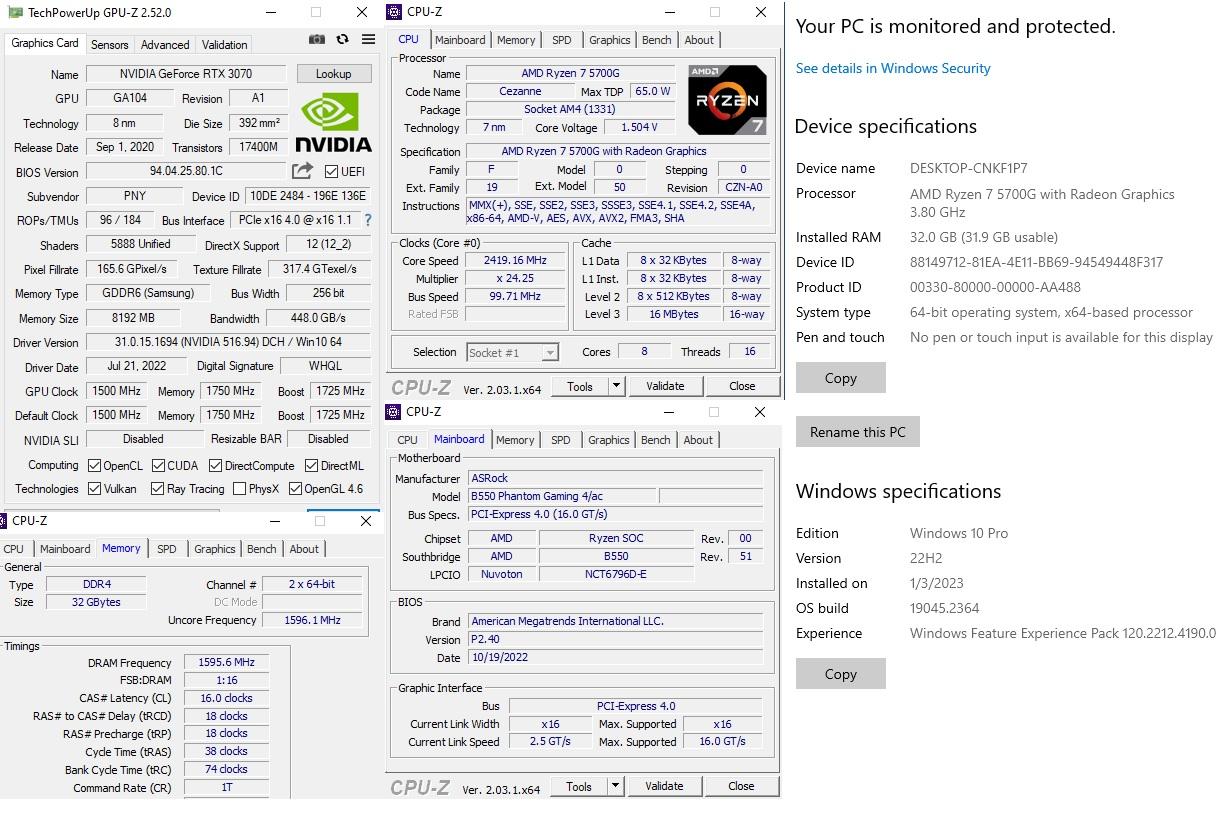Click Tools button in Mainboard window
Screen dimensions: 1230x817
(579, 786)
